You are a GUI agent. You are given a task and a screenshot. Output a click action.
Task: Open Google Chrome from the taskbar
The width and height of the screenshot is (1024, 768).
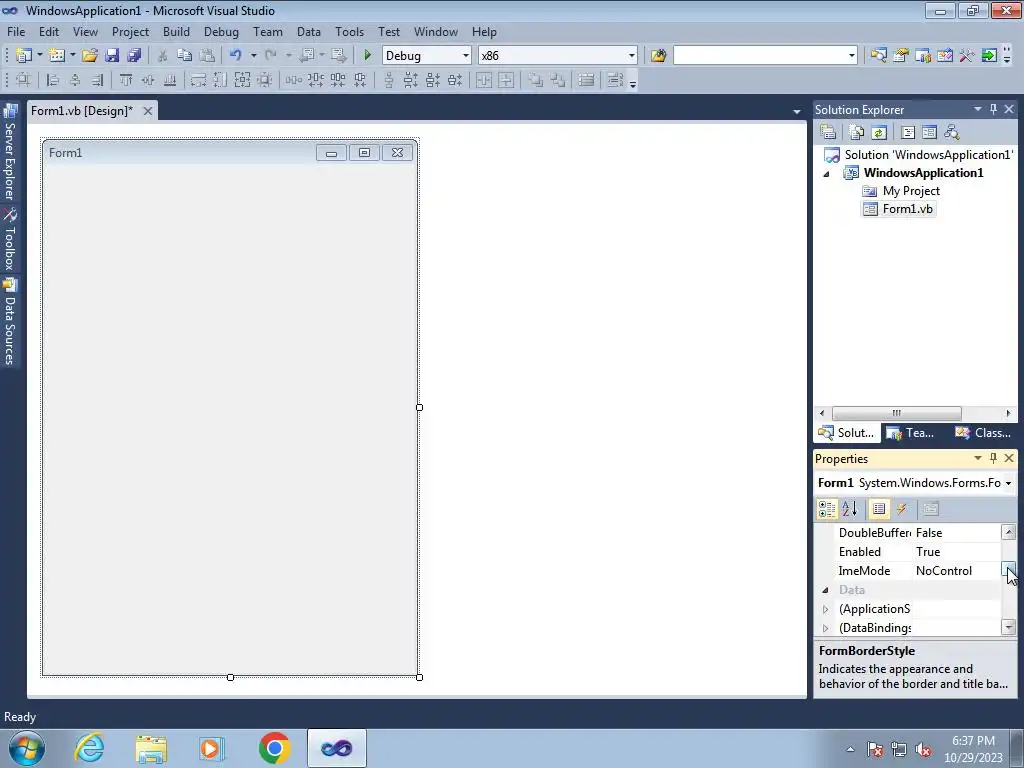point(275,748)
